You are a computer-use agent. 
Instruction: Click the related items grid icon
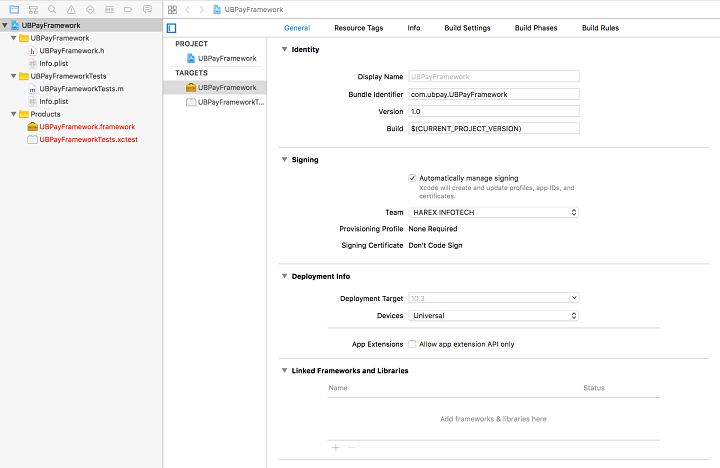pos(172,9)
